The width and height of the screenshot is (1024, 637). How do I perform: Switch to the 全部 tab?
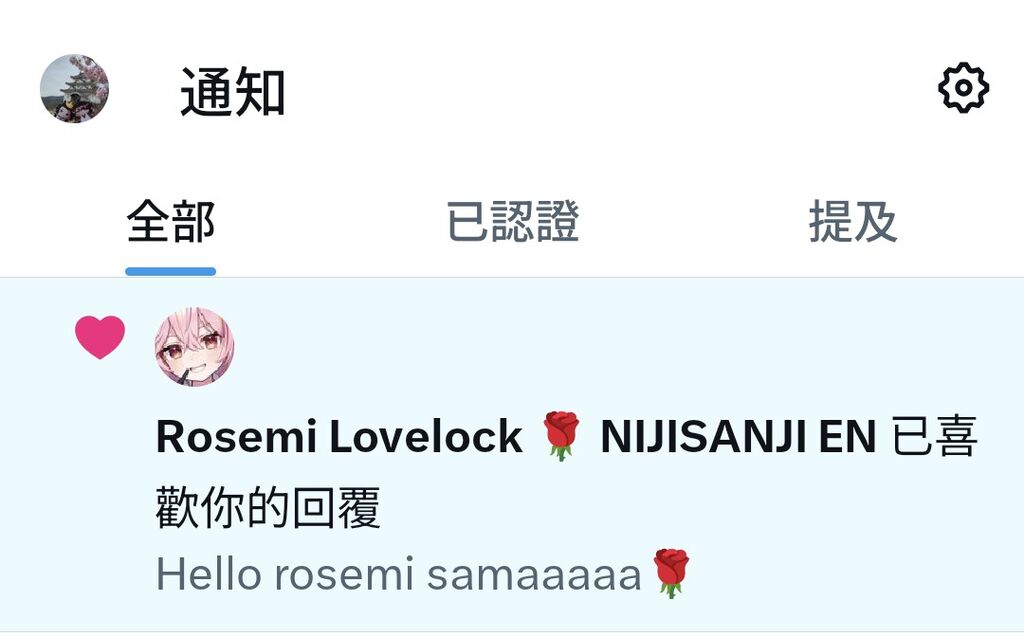coord(170,222)
